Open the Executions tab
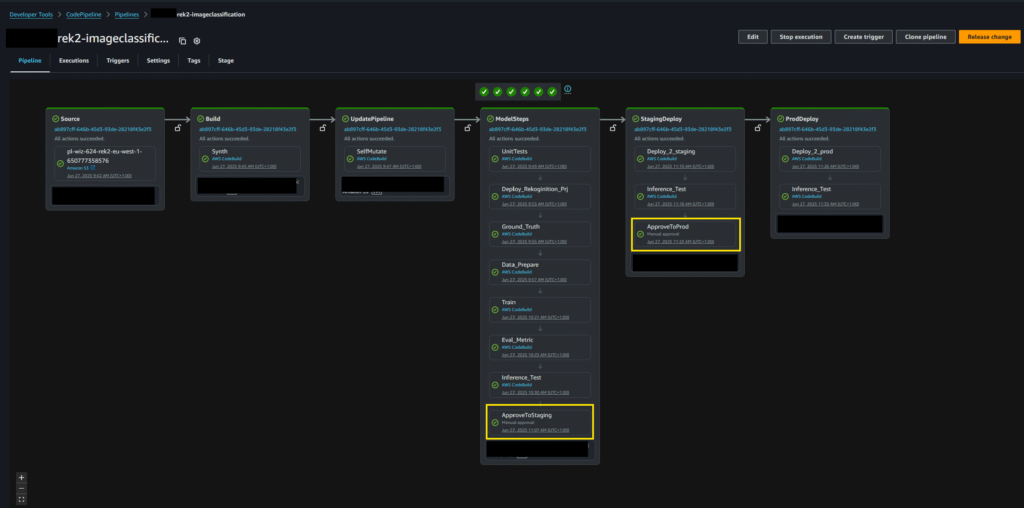 pos(73,61)
